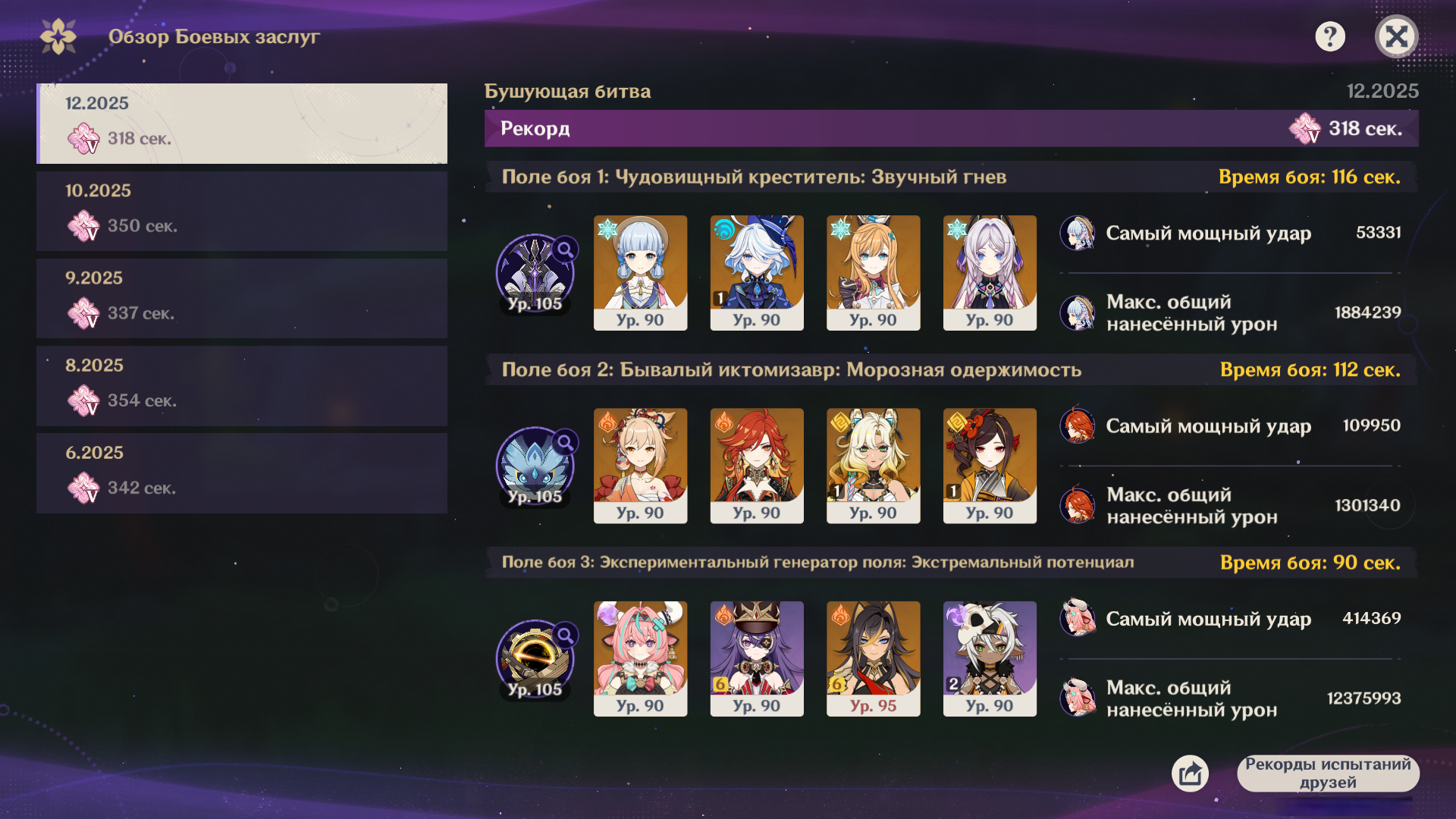1456x819 pixels.
Task: Click the Рекорд 318 сек. banner
Action: (951, 128)
